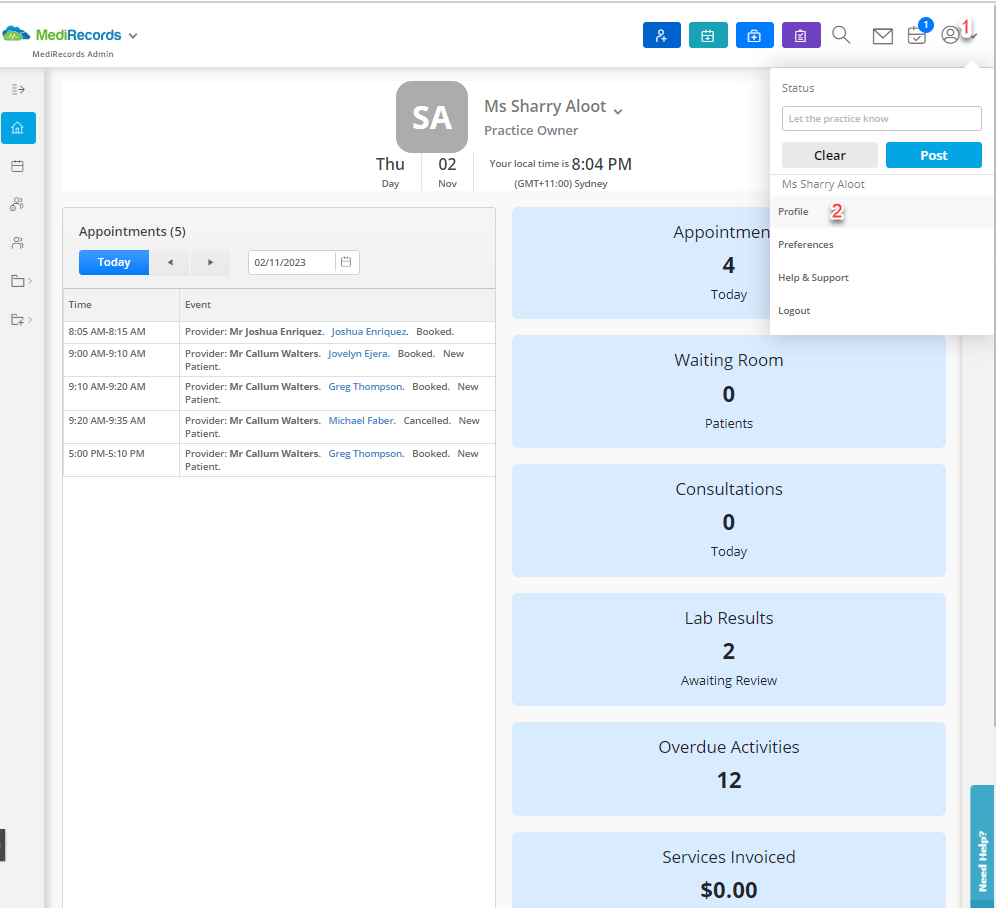Image resolution: width=996 pixels, height=908 pixels.
Task: Click the Waiting Room tile
Action: [x=729, y=391]
